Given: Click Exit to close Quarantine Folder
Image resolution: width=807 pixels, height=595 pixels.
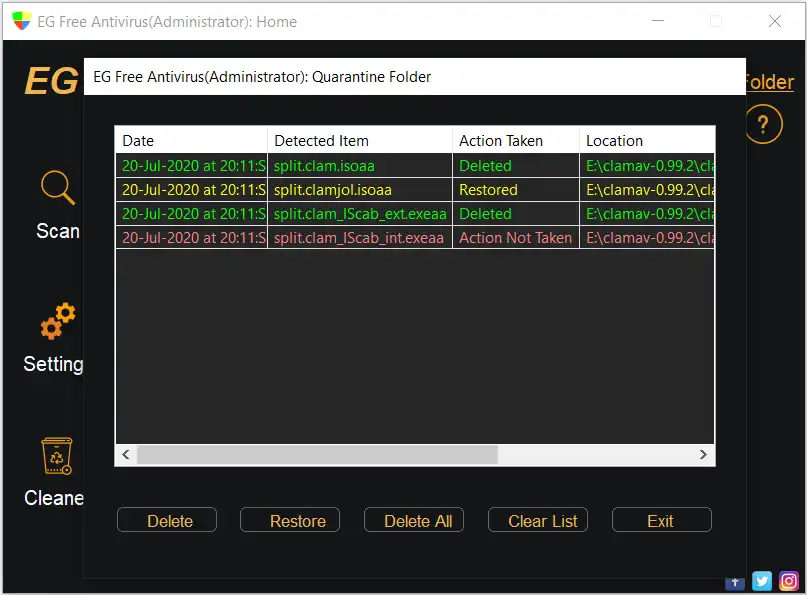Looking at the screenshot, I should pyautogui.click(x=662, y=520).
